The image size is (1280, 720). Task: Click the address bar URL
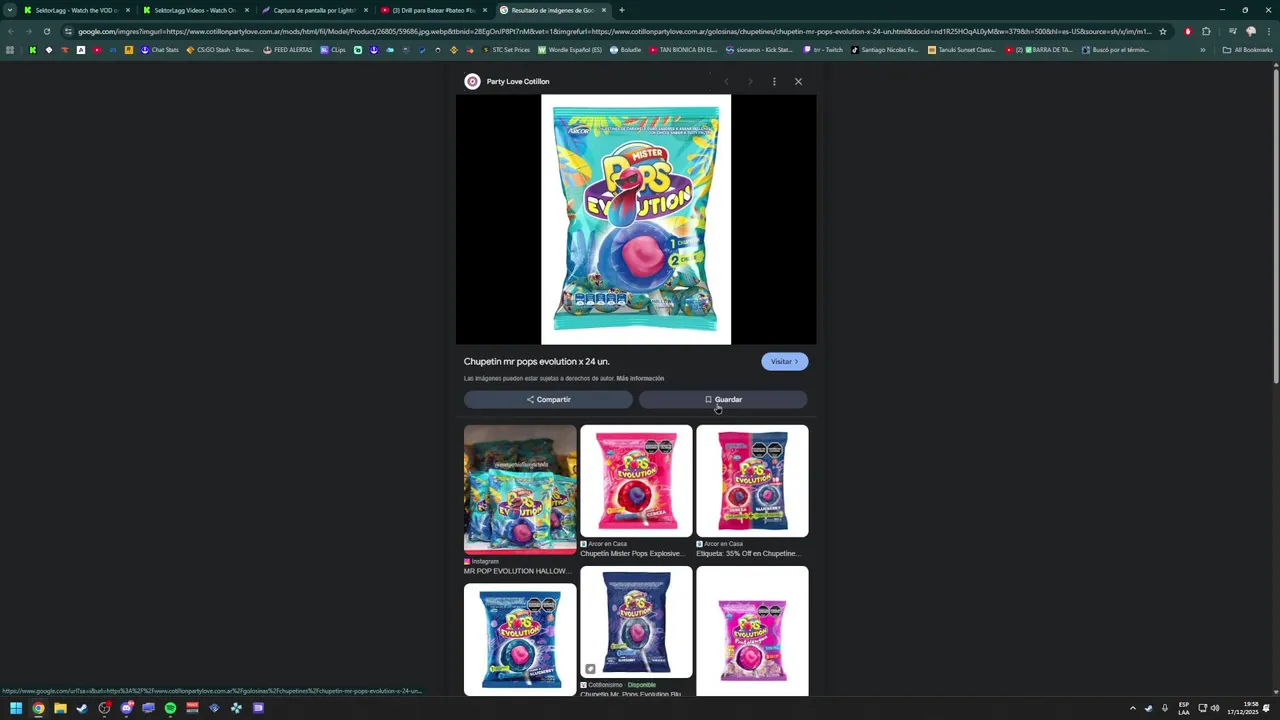615,31
